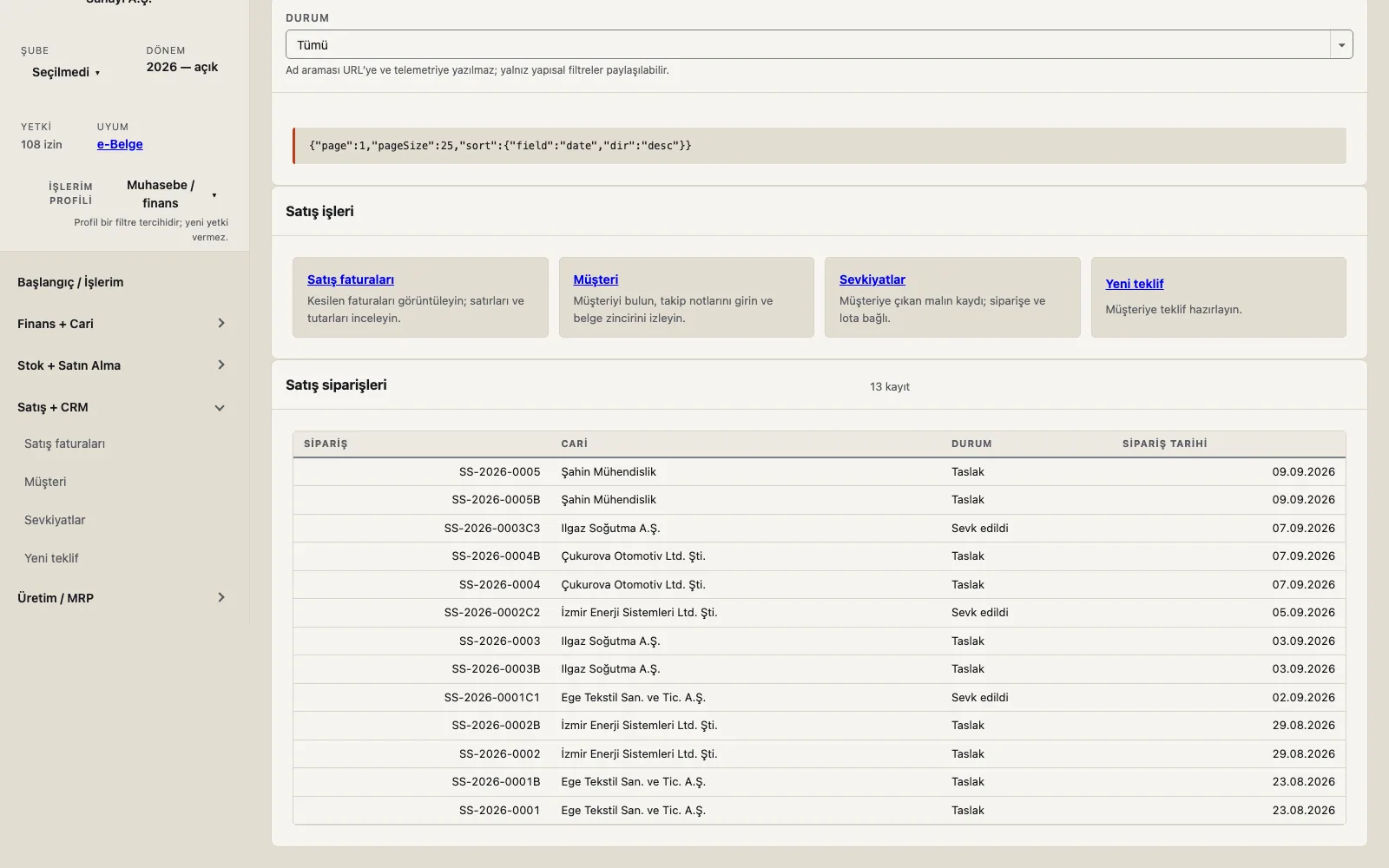
Task: Select order SS-2026-0001B
Action: click(819, 782)
